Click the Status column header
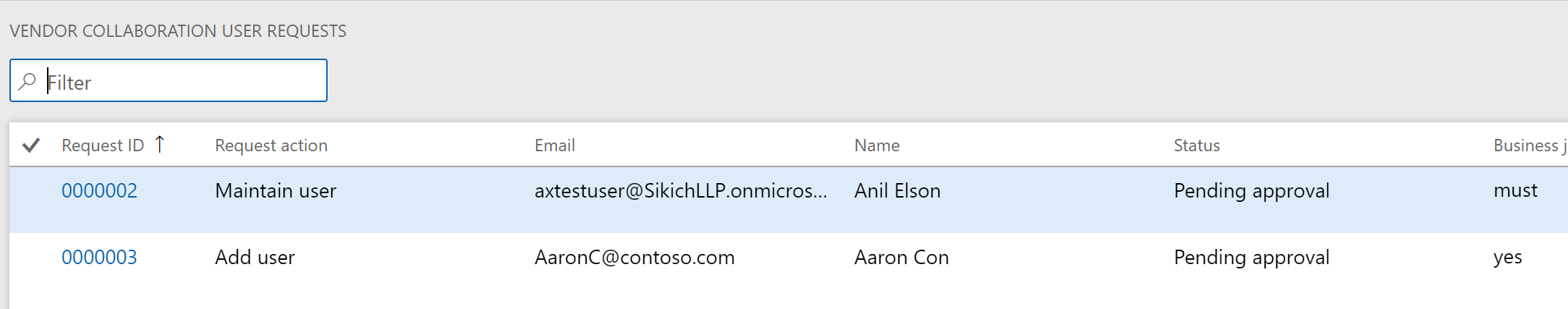Screen dimensions: 1568x309 pyautogui.click(x=1196, y=145)
